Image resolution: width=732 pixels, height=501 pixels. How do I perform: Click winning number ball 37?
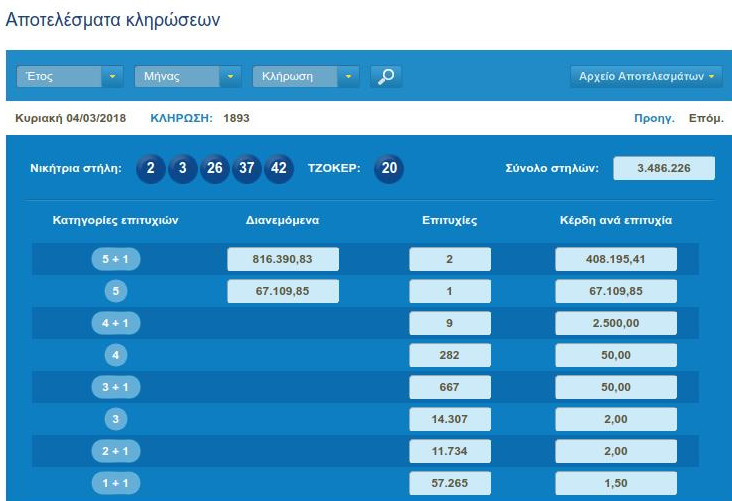pos(246,168)
